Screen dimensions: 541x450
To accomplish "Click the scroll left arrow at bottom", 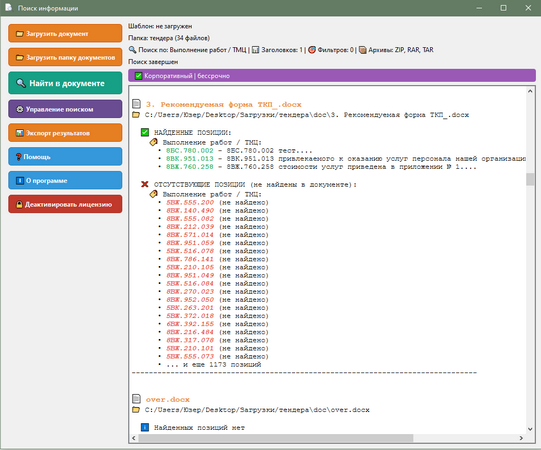I will [134, 438].
